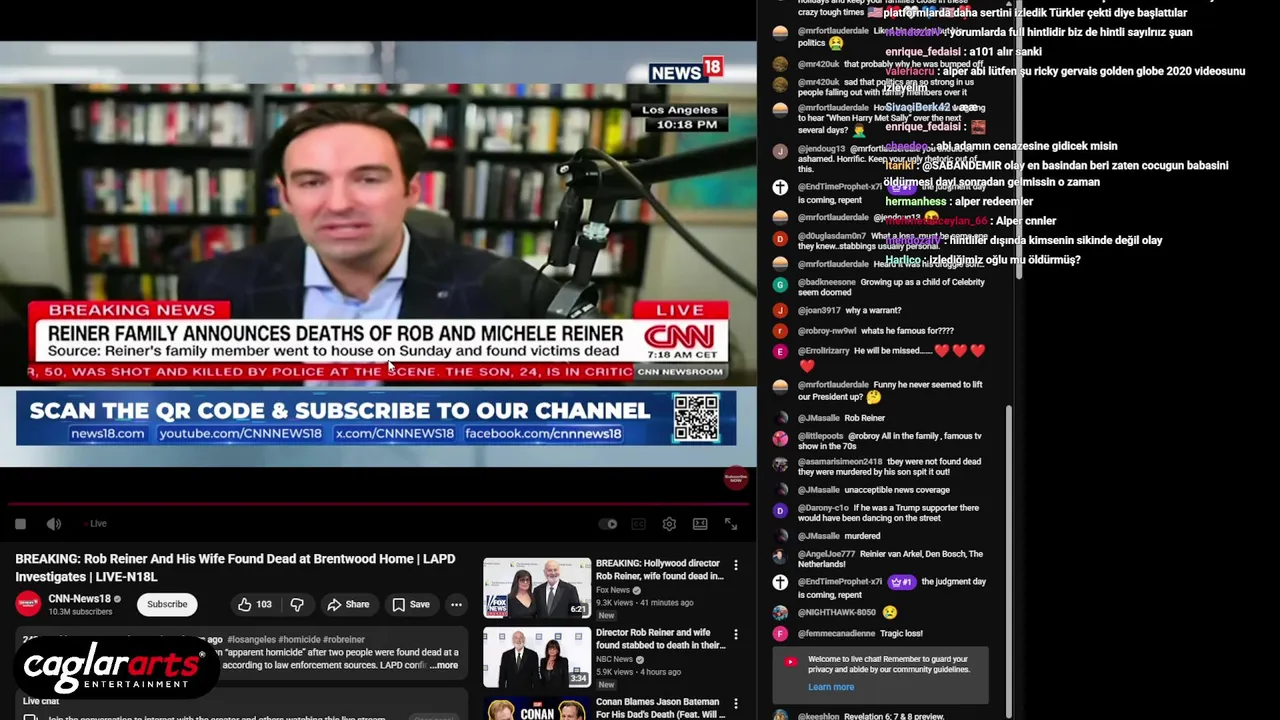Toggle the autoplay switch in the player

click(608, 524)
